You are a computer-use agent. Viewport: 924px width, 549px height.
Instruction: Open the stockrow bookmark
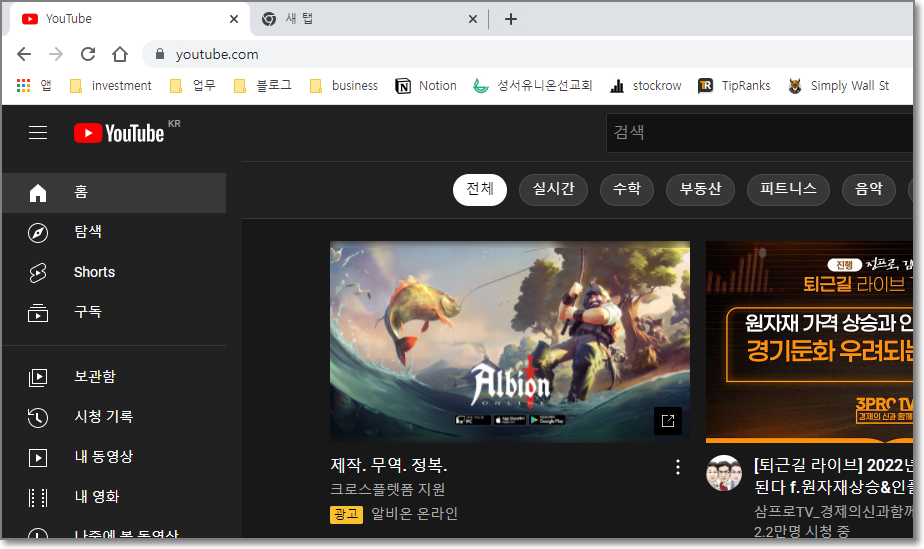646,86
